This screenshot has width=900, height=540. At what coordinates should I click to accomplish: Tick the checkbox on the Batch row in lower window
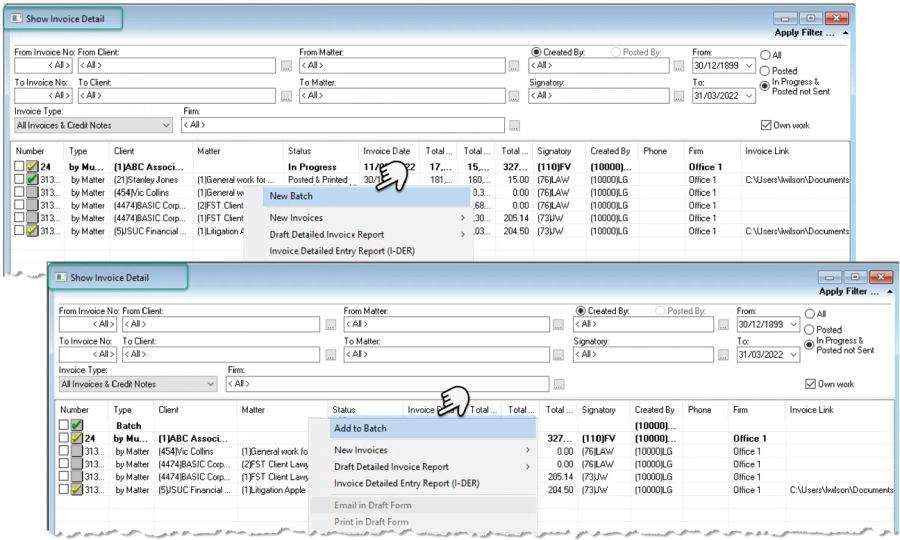pos(64,425)
